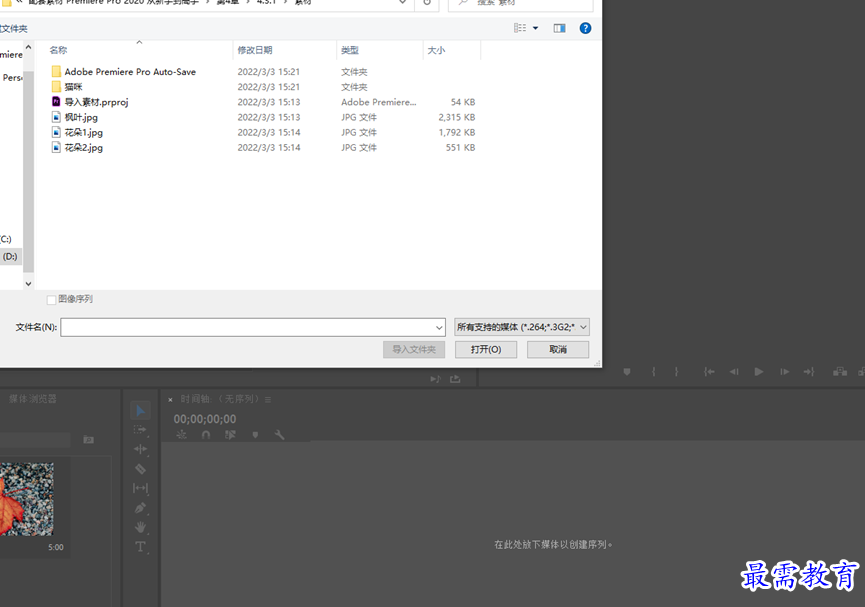Click the source monitor overwrite icon
Image resolution: width=865 pixels, height=607 pixels.
[x=455, y=379]
